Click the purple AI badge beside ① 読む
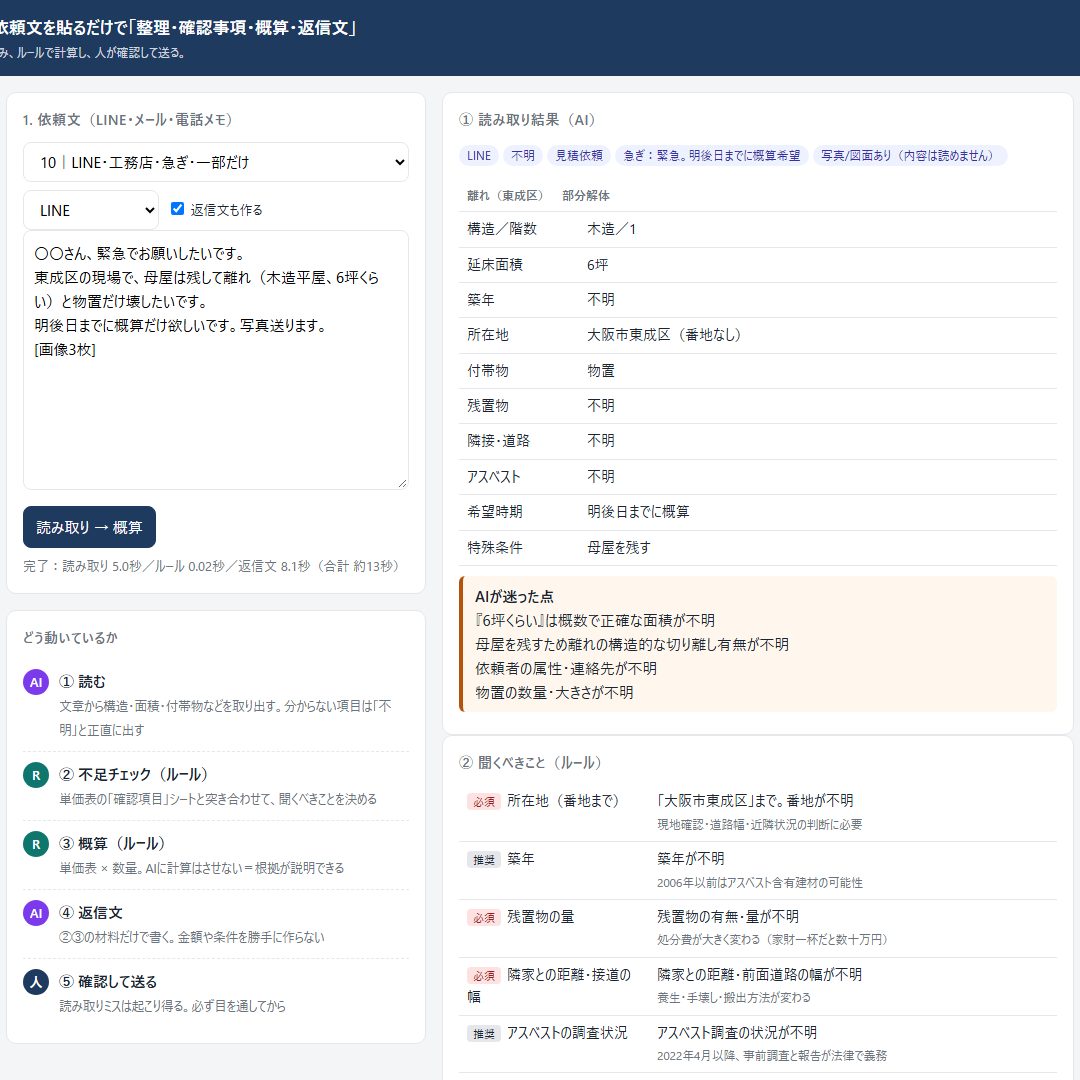The width and height of the screenshot is (1080, 1080). 36,682
